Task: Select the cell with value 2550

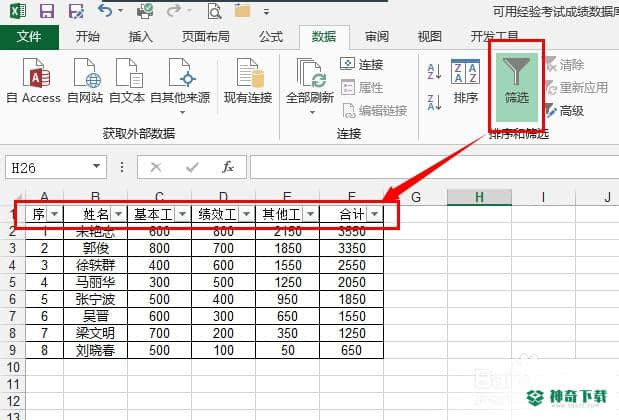Action: click(x=351, y=265)
